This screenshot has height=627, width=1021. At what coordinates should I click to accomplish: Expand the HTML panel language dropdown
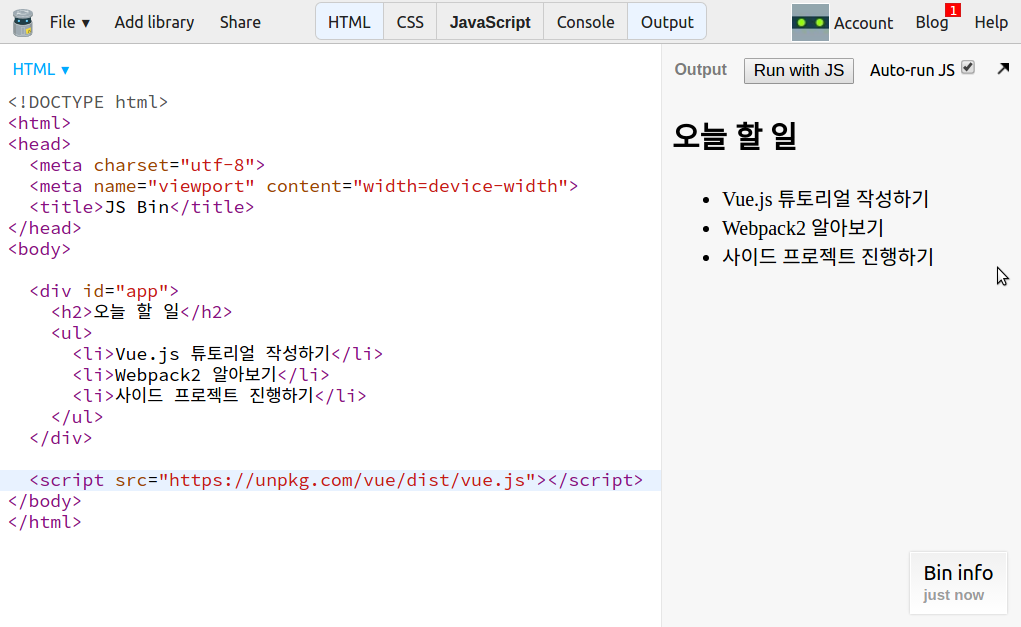(41, 70)
